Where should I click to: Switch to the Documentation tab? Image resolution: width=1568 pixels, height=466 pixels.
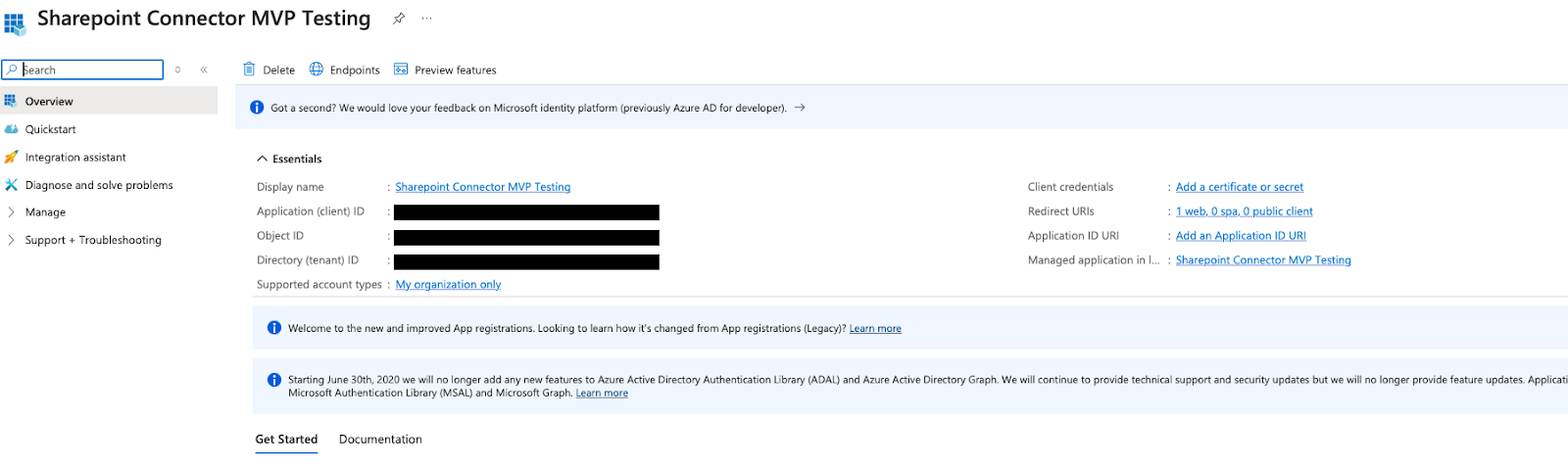[x=380, y=440]
